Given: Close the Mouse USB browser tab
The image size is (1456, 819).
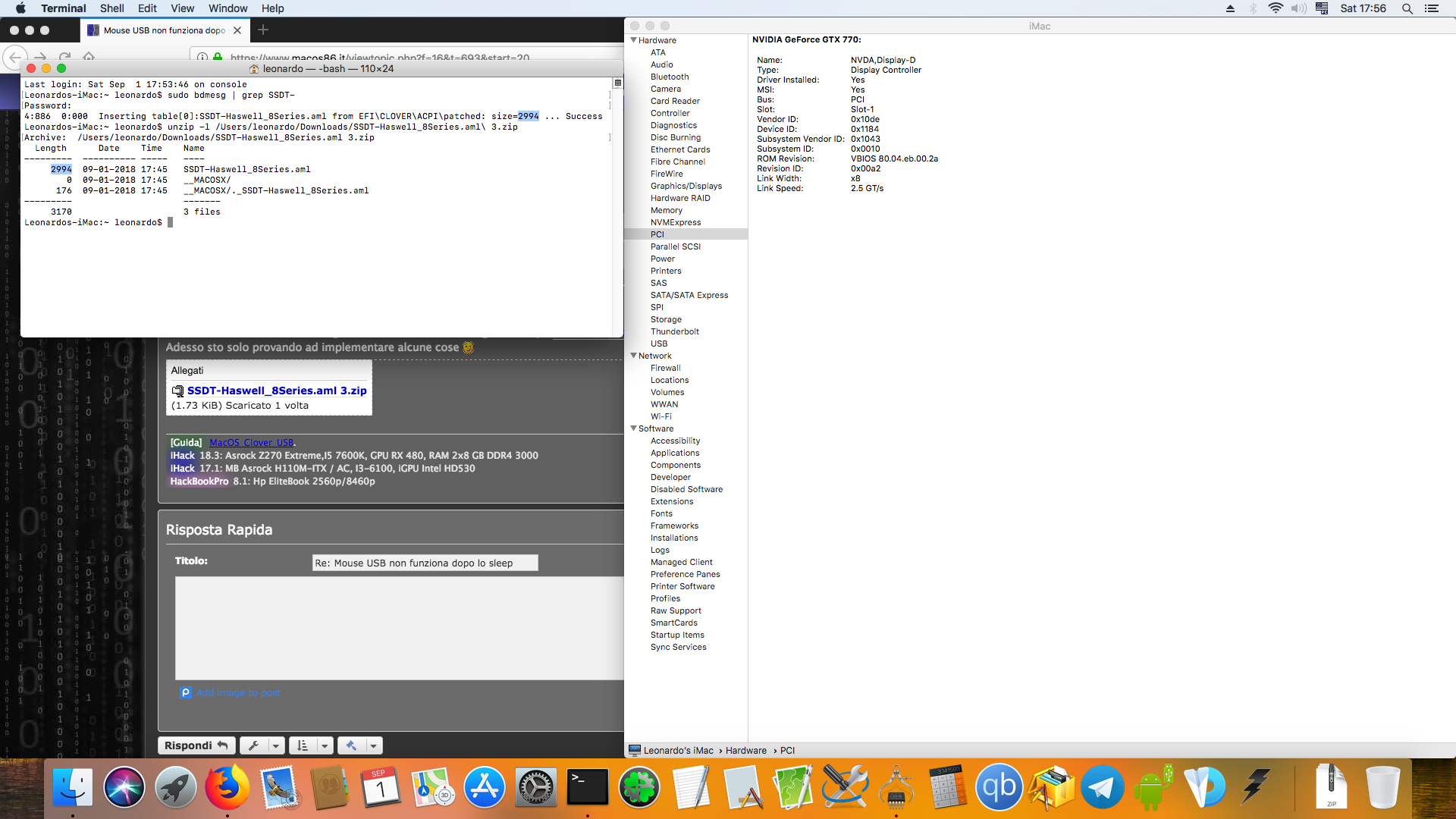Looking at the screenshot, I should [237, 30].
